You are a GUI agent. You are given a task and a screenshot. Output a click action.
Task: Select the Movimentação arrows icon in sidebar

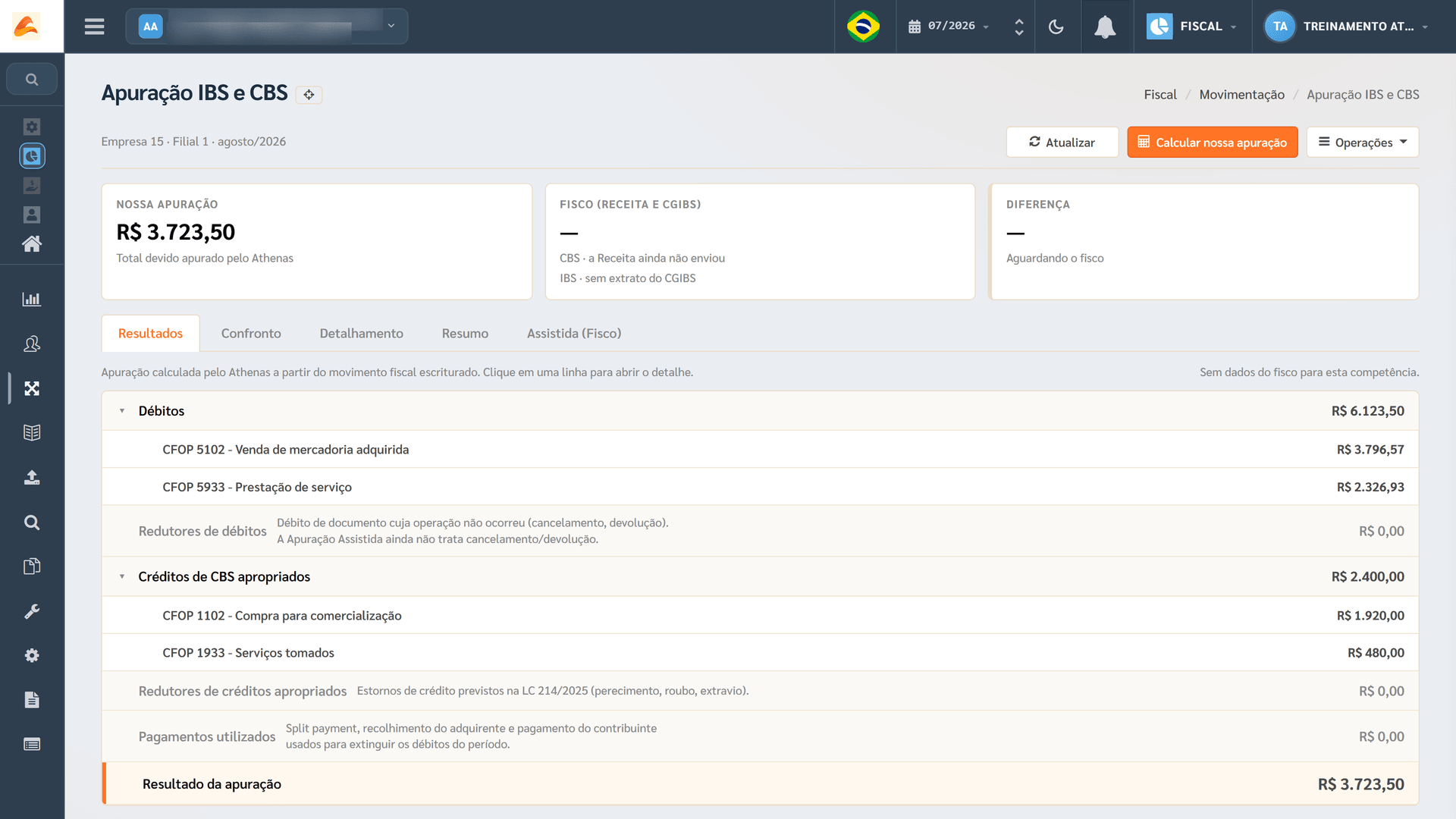pyautogui.click(x=32, y=388)
